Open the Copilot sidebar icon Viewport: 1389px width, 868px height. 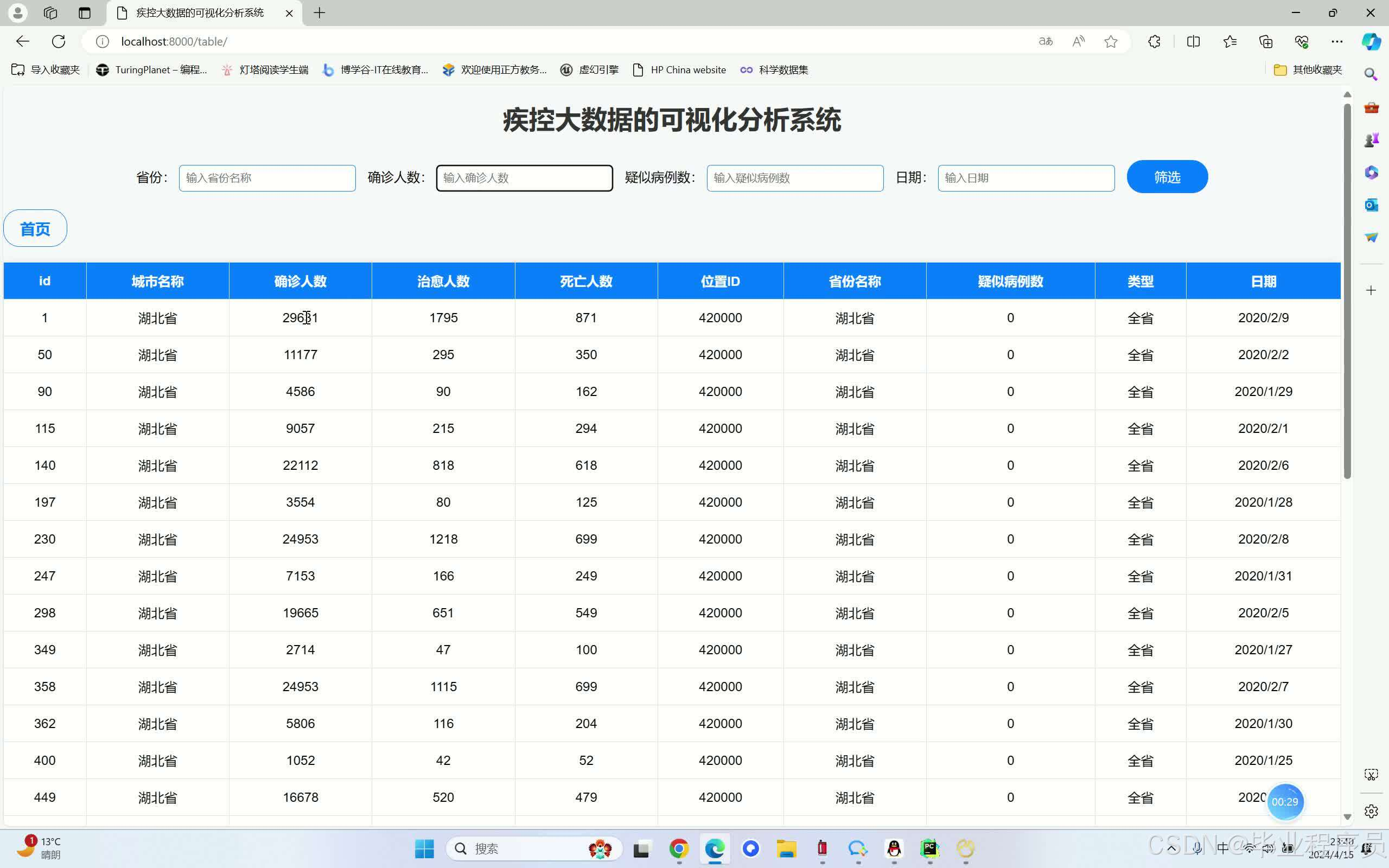pyautogui.click(x=1371, y=41)
